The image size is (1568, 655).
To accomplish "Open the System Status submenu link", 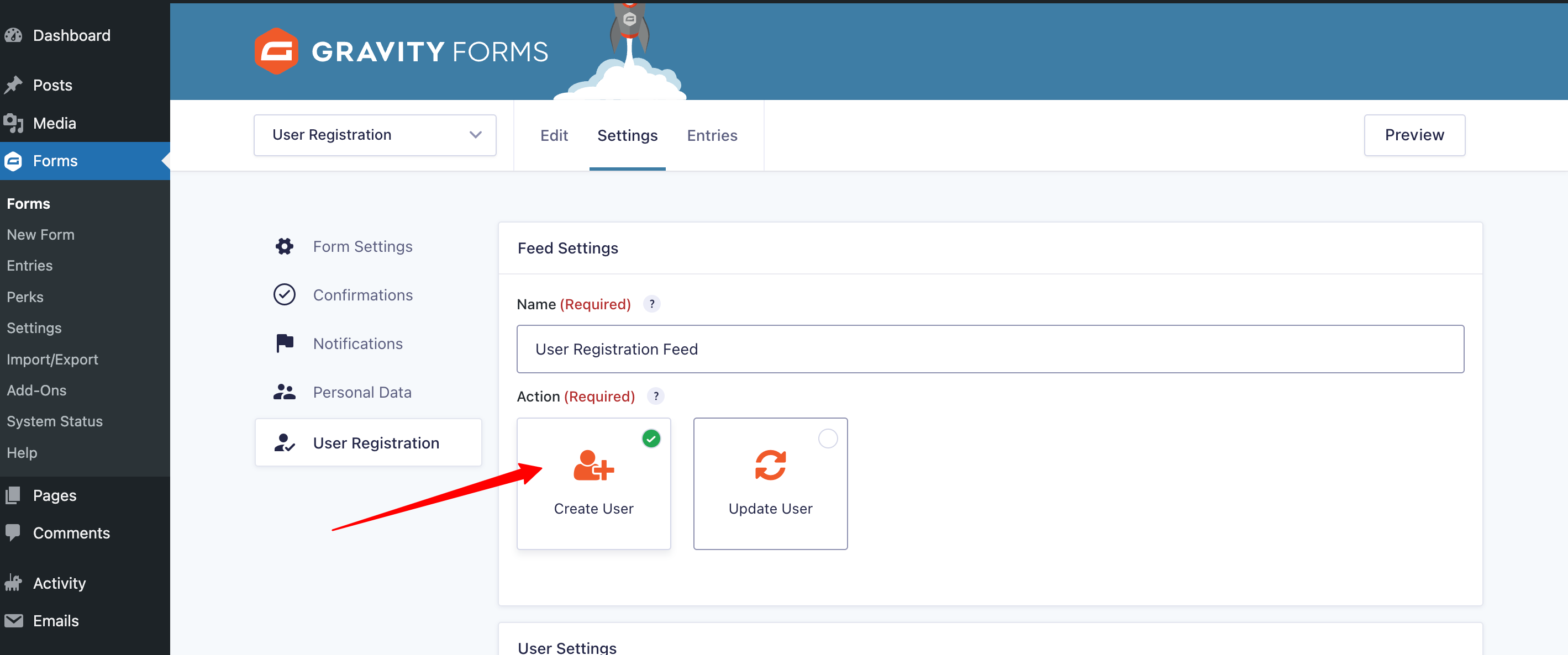I will click(55, 421).
